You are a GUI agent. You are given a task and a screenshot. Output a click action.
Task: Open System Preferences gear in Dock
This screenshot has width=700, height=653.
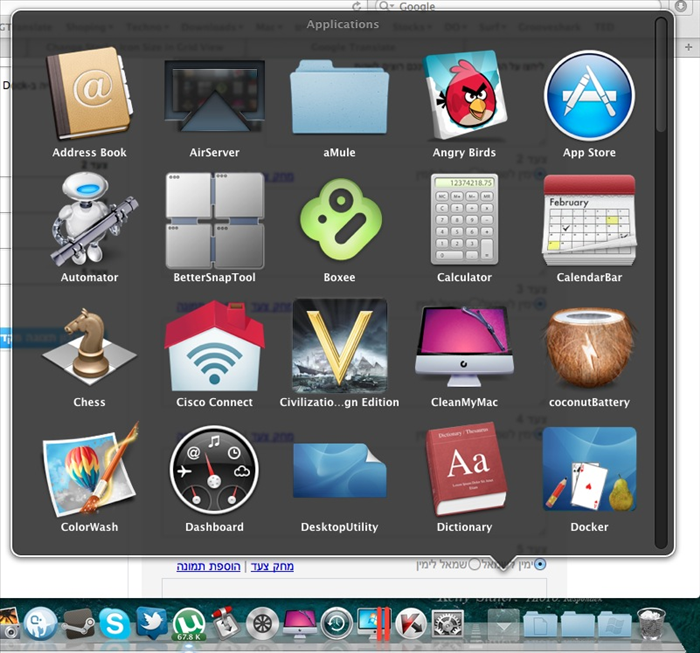coord(448,624)
